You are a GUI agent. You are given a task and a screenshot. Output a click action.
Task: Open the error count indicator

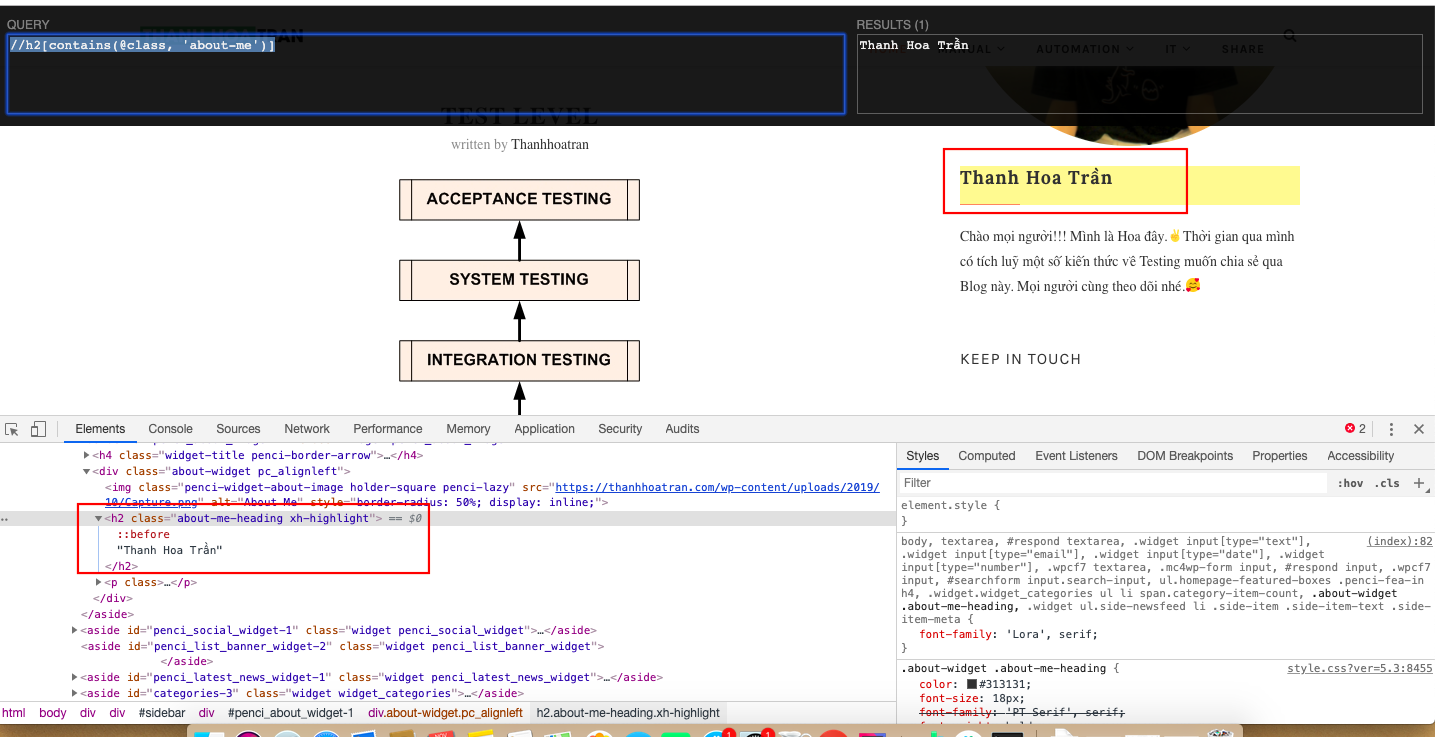pos(1355,429)
